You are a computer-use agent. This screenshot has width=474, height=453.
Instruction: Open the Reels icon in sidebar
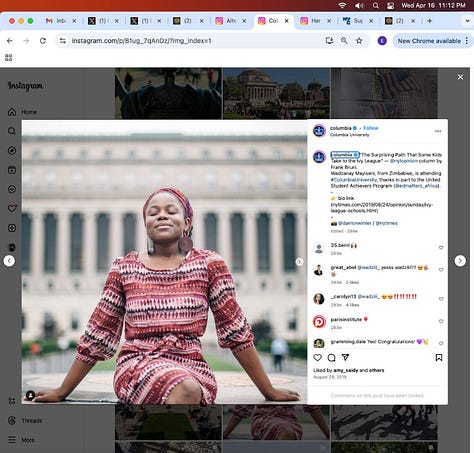(x=12, y=170)
